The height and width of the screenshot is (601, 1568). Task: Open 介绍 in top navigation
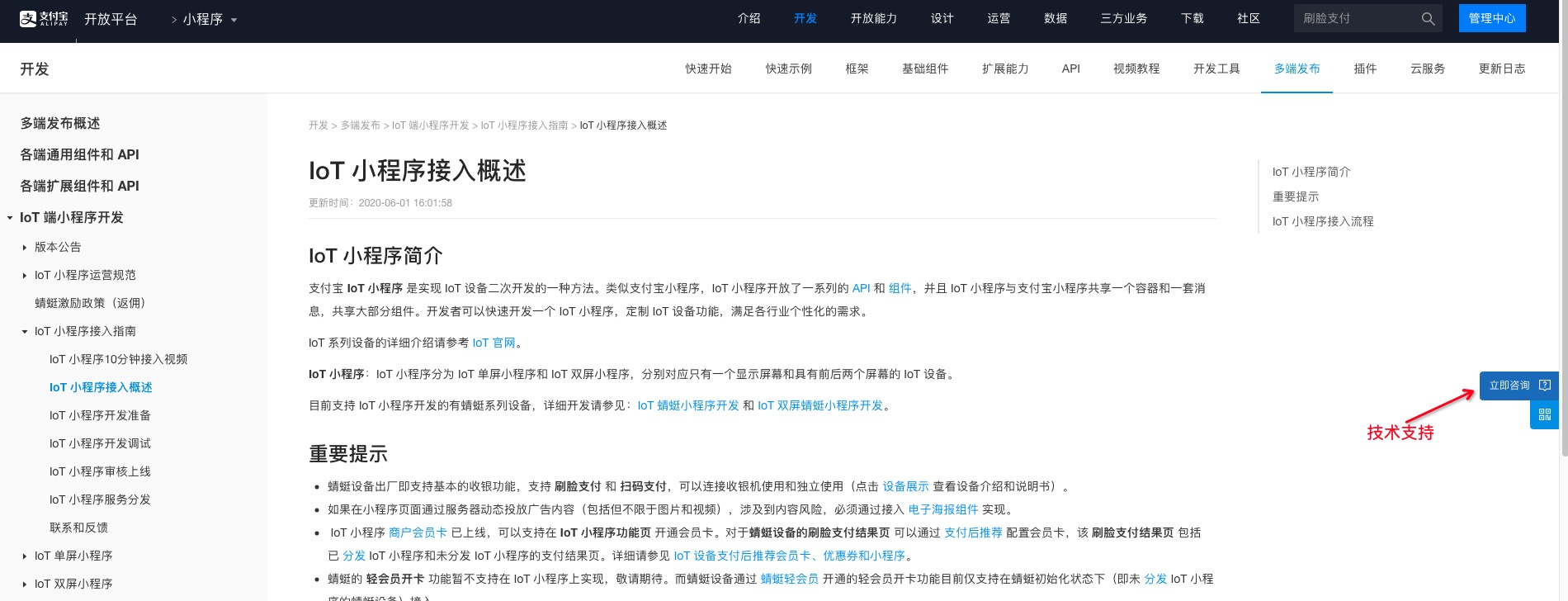tap(749, 18)
